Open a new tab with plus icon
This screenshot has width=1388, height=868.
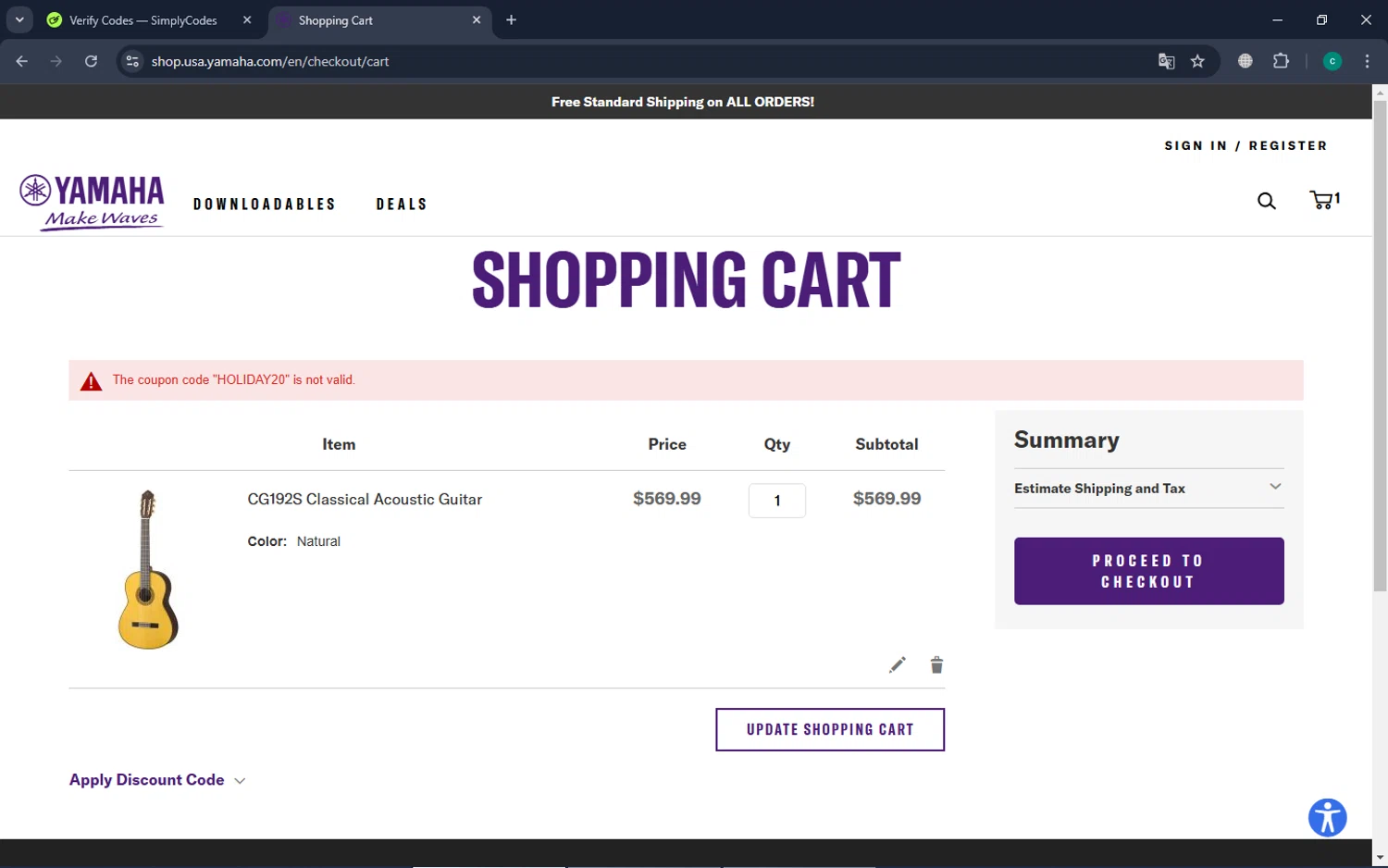click(511, 19)
